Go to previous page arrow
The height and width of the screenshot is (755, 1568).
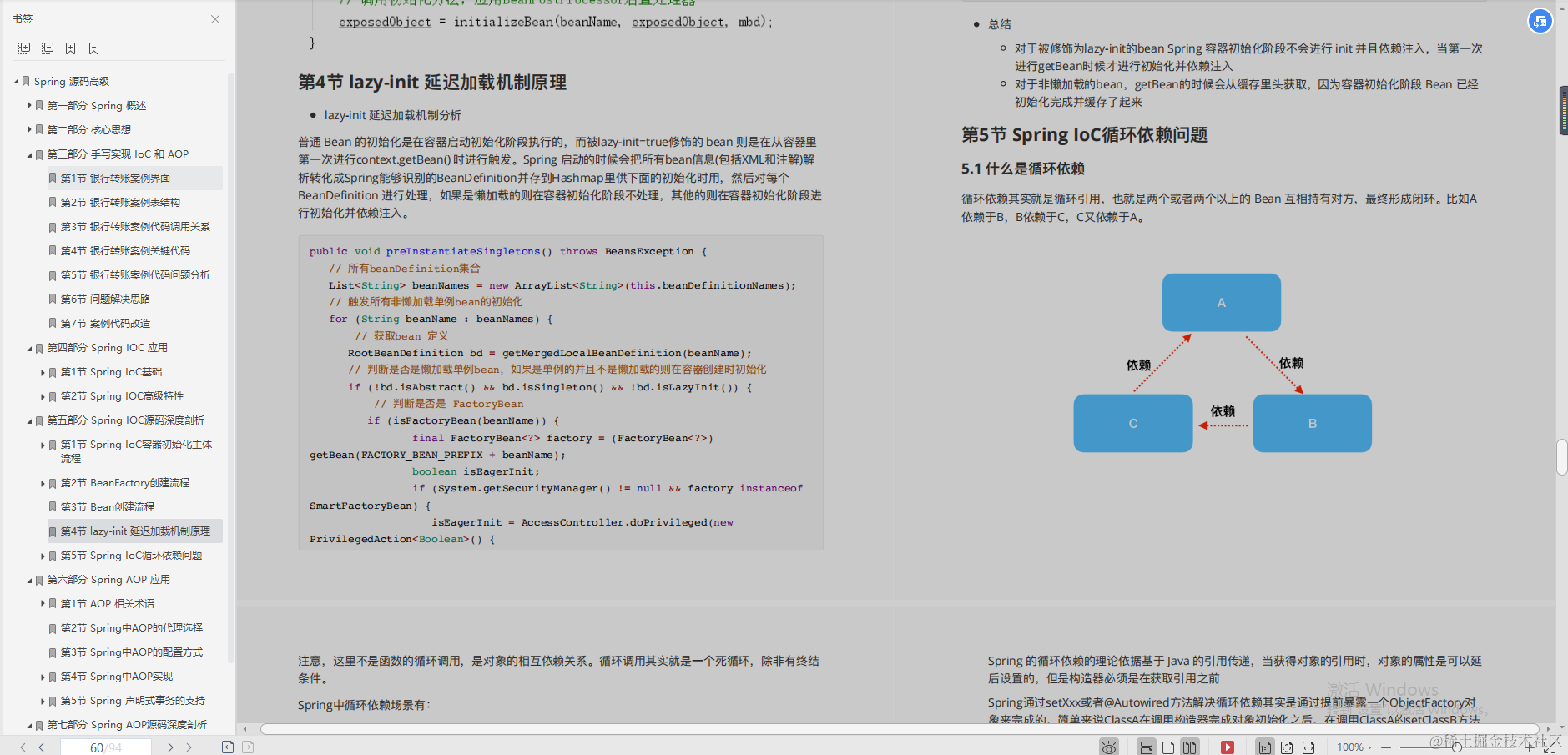[42, 747]
